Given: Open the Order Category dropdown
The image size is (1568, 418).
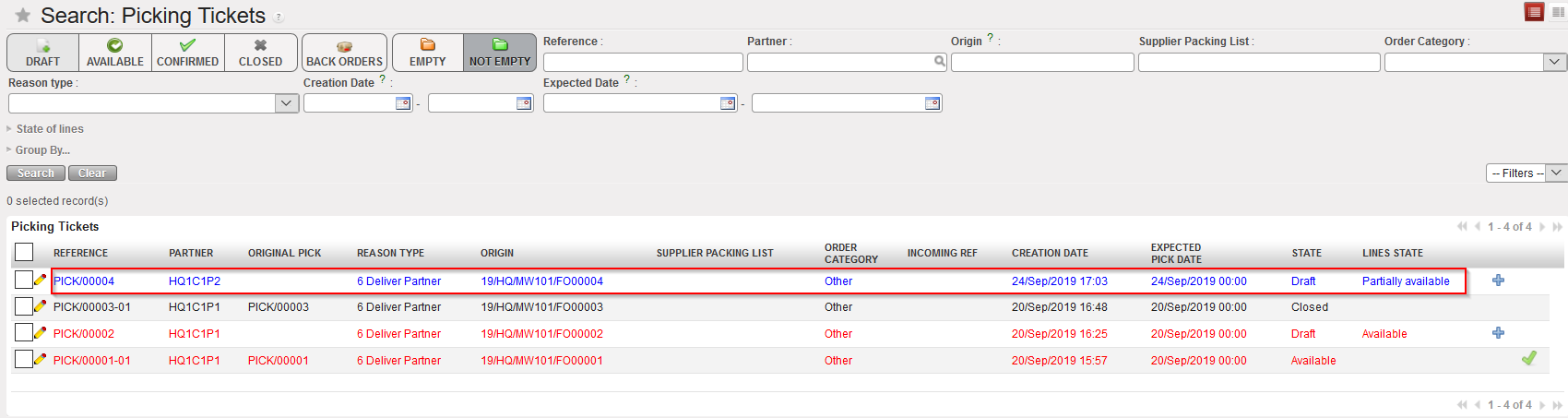Looking at the screenshot, I should tap(1554, 62).
